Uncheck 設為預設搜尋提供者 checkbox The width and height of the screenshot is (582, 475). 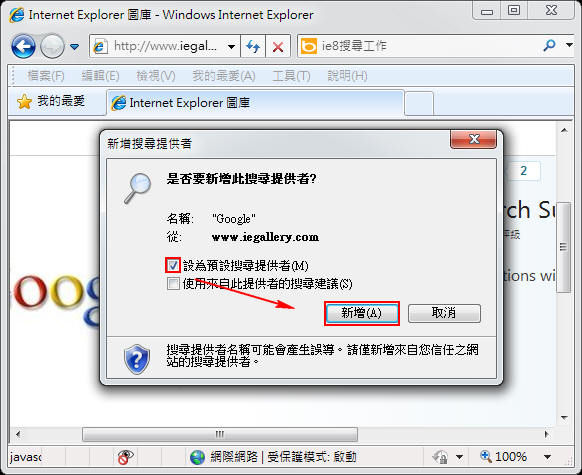pos(173,265)
